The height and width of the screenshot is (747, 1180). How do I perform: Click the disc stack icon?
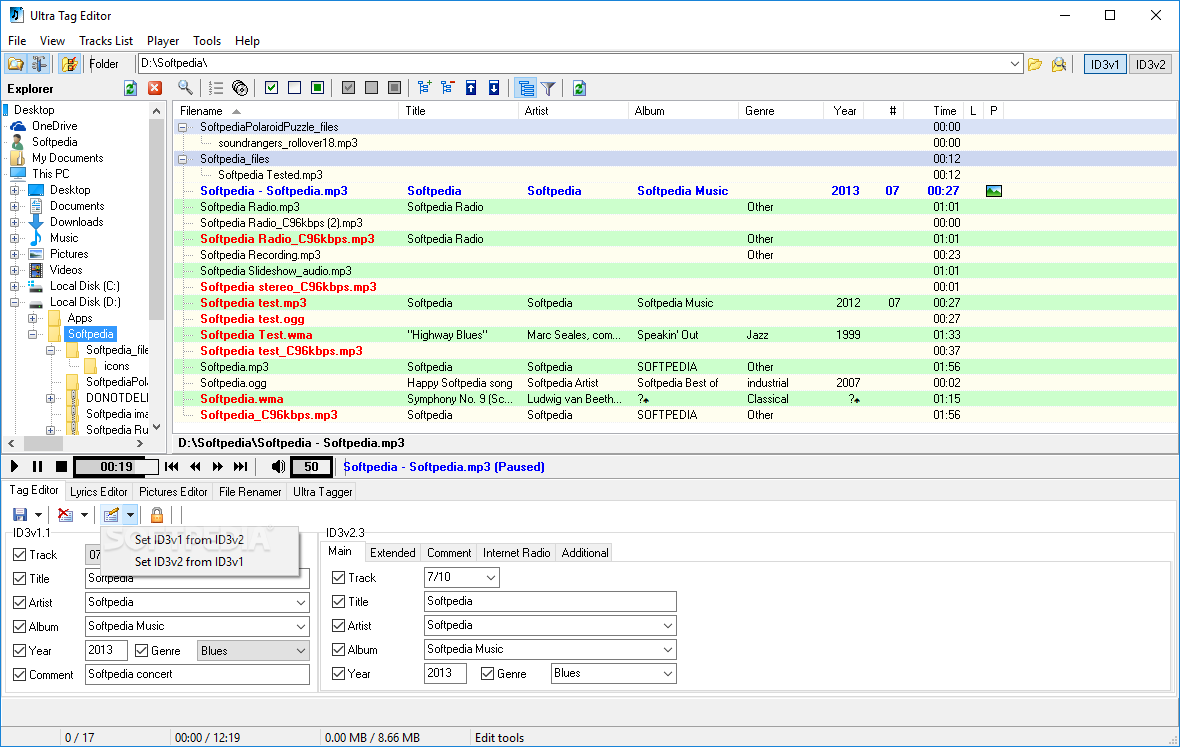pyautogui.click(x=240, y=88)
